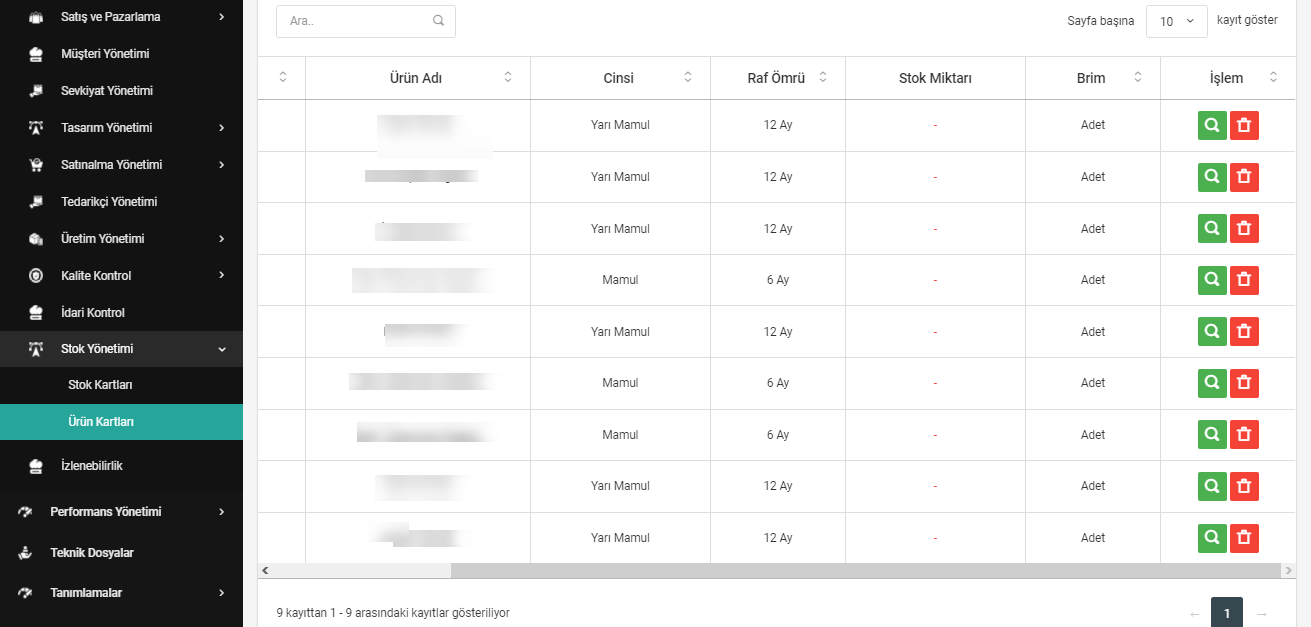Click the Kalite Kontrol shield icon
This screenshot has height=627, width=1311.
36,275
